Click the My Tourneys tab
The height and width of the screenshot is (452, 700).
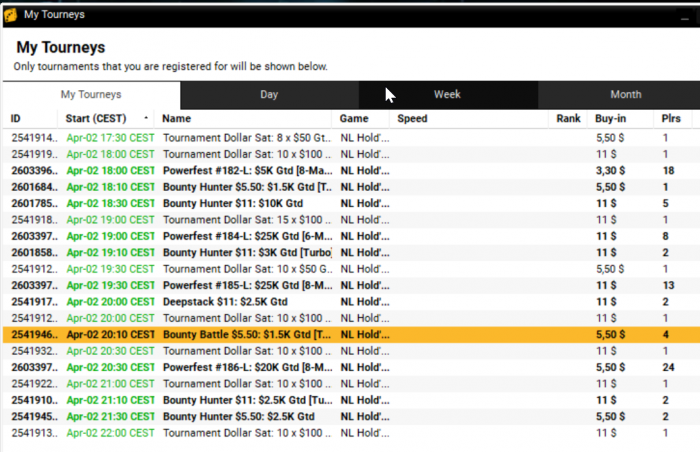[91, 95]
